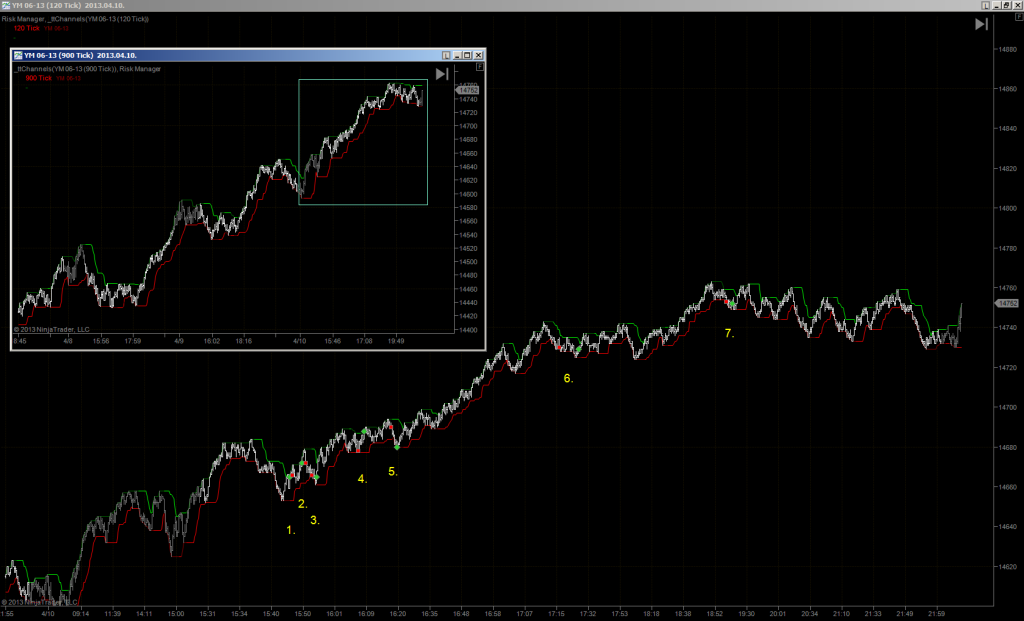
Task: Toggle fixed scale F icon on 900 Tick chart
Action: pos(479,67)
